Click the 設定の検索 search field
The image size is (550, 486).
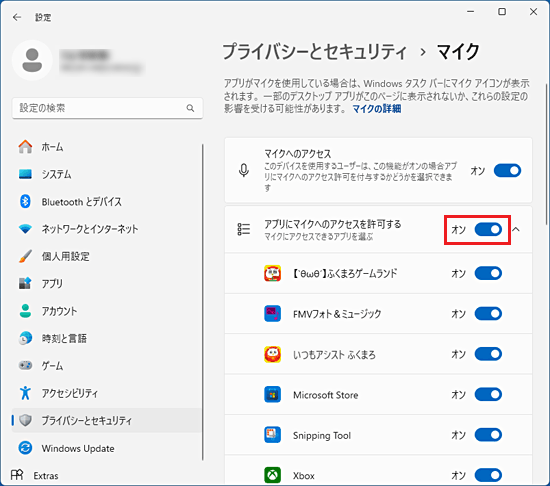coord(107,108)
